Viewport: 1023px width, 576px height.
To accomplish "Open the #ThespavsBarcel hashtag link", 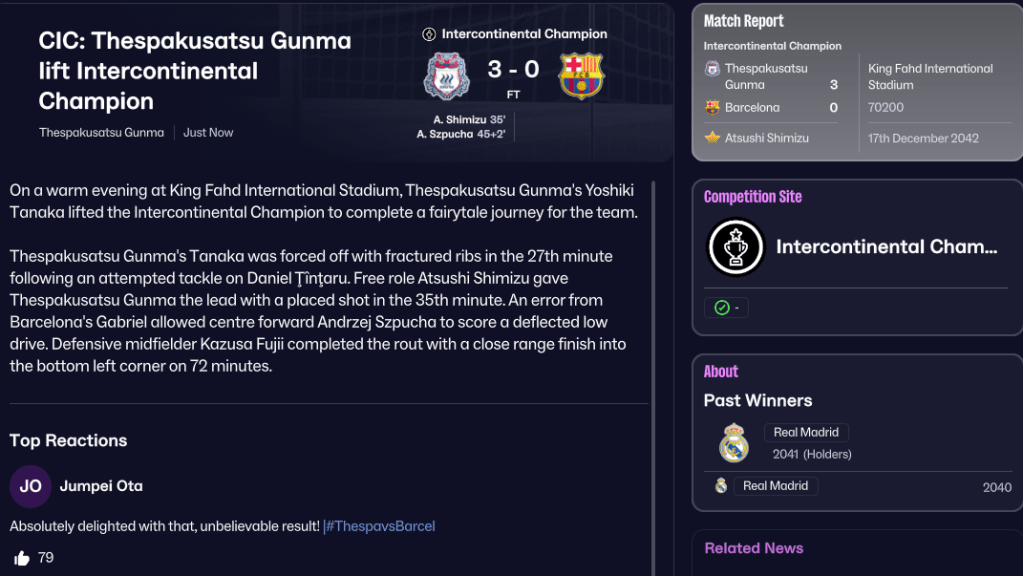I will click(x=380, y=526).
